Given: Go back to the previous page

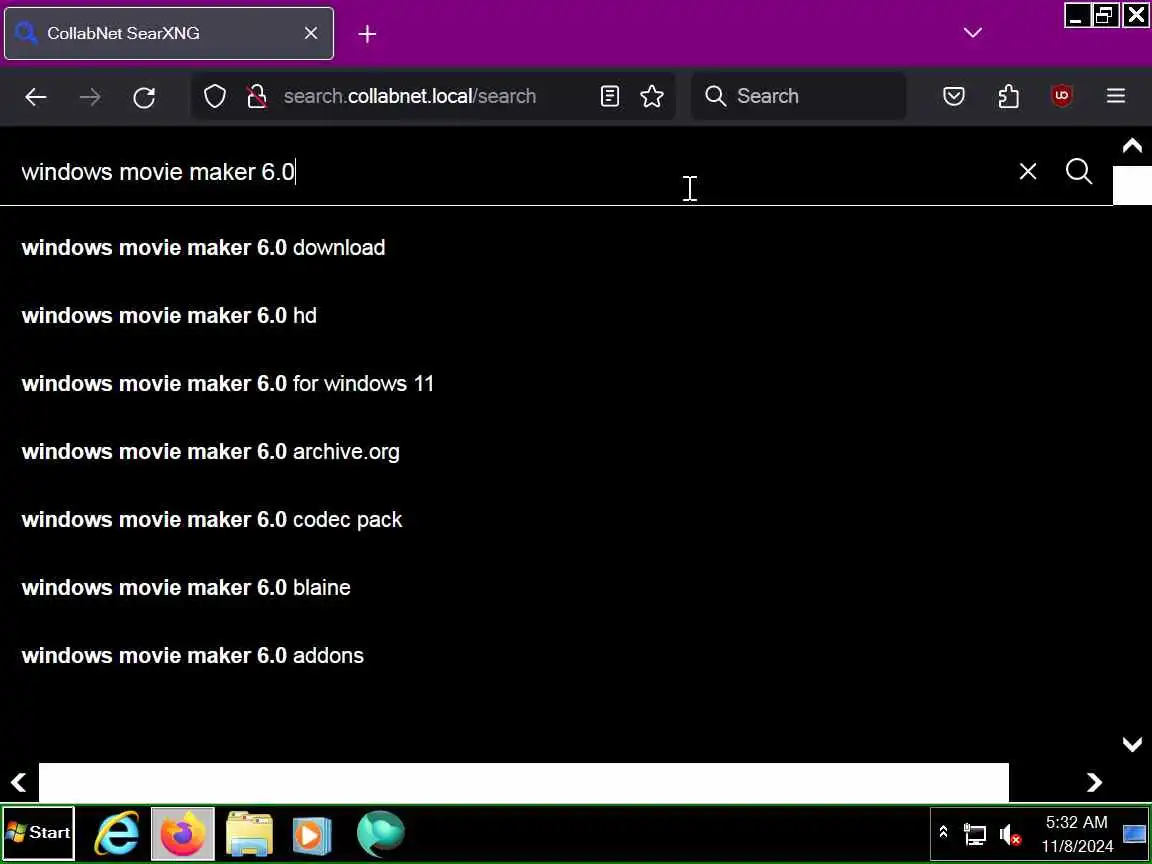Looking at the screenshot, I should (x=35, y=96).
